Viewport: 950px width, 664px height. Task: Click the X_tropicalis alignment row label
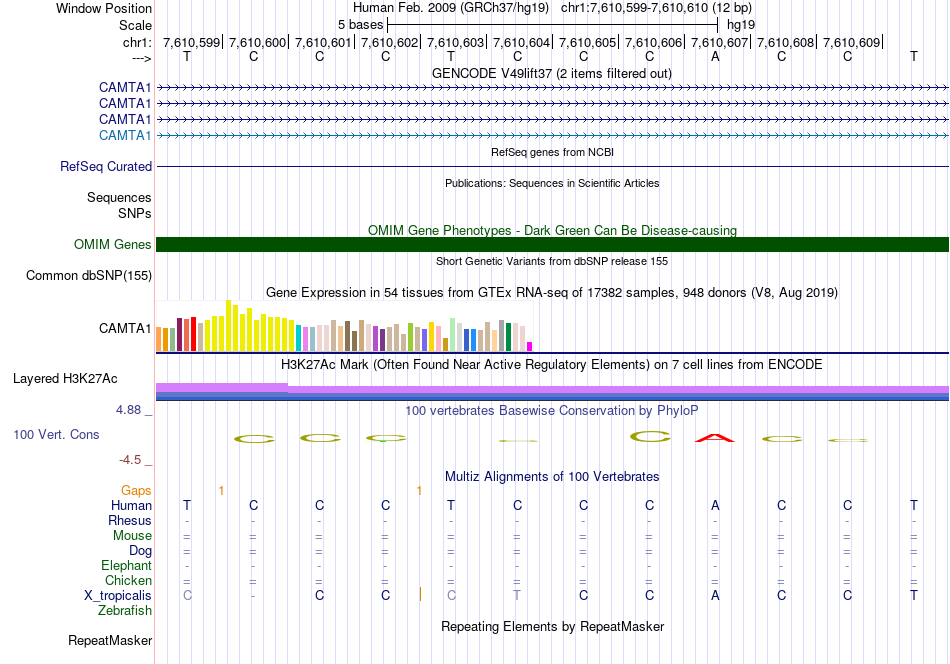[118, 596]
